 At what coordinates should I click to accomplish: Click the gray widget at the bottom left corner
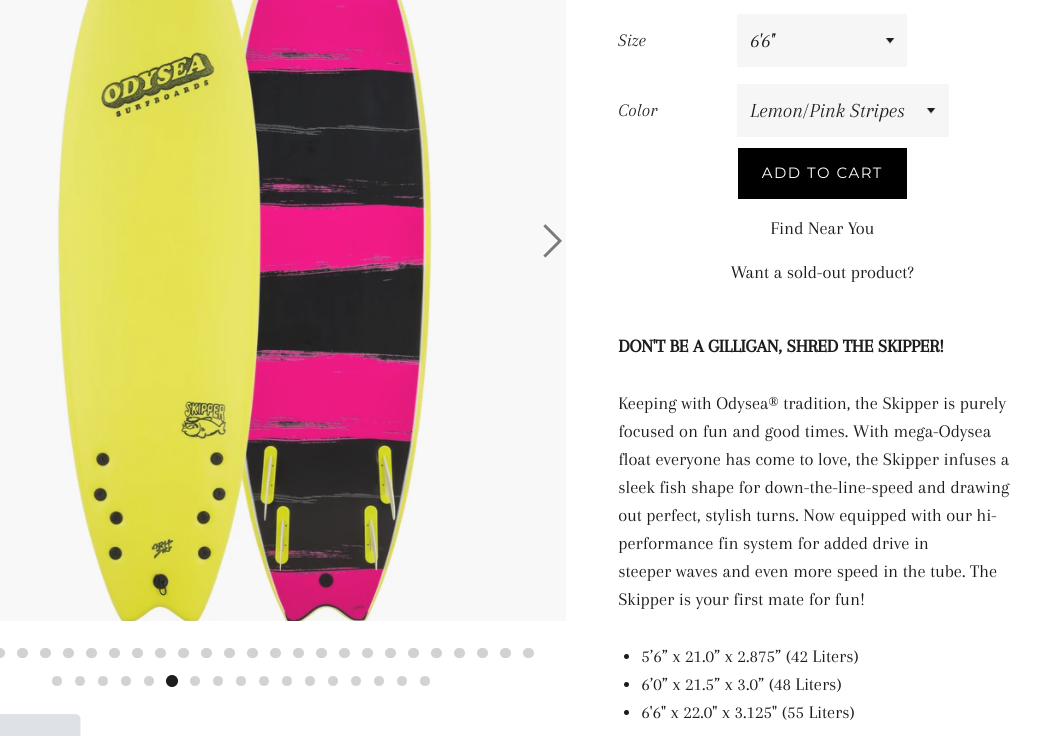40,725
